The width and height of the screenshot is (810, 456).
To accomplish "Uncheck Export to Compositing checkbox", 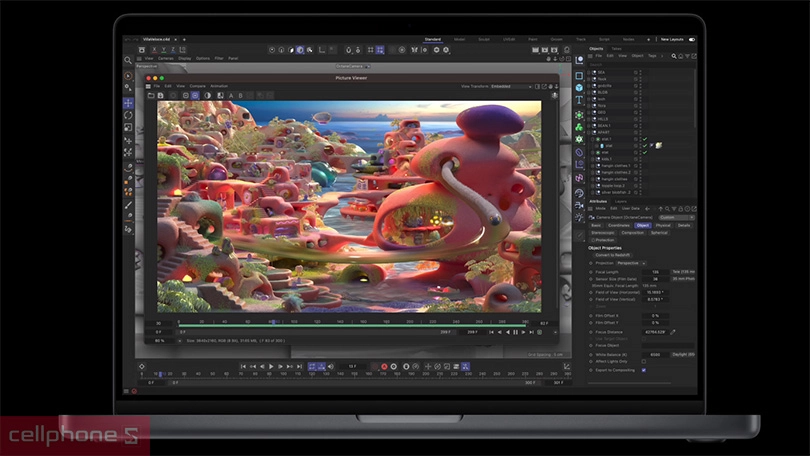I will click(x=644, y=370).
